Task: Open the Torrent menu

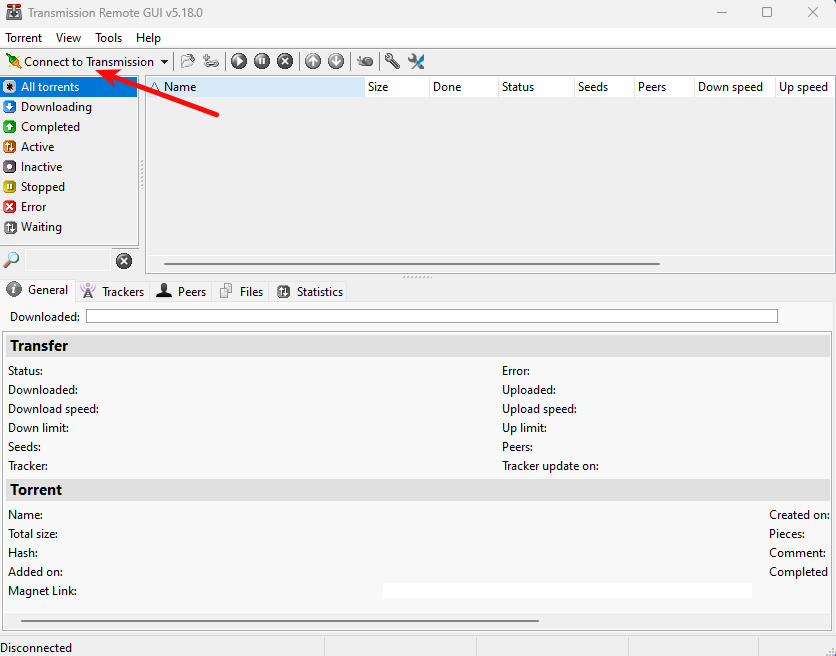Action: (23, 38)
